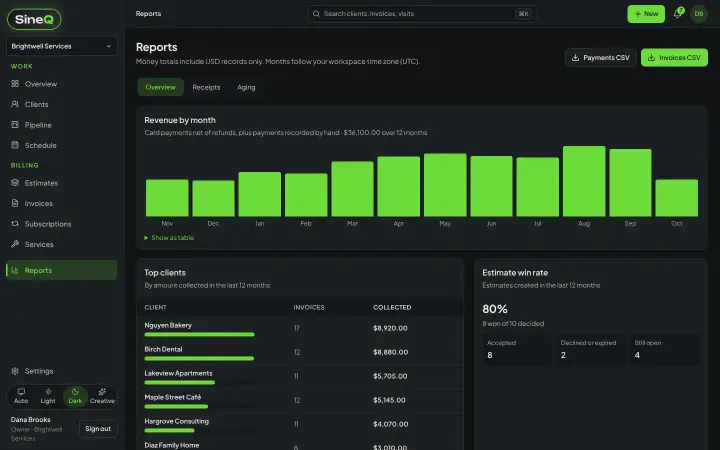Click the plus icon in New button

637,14
